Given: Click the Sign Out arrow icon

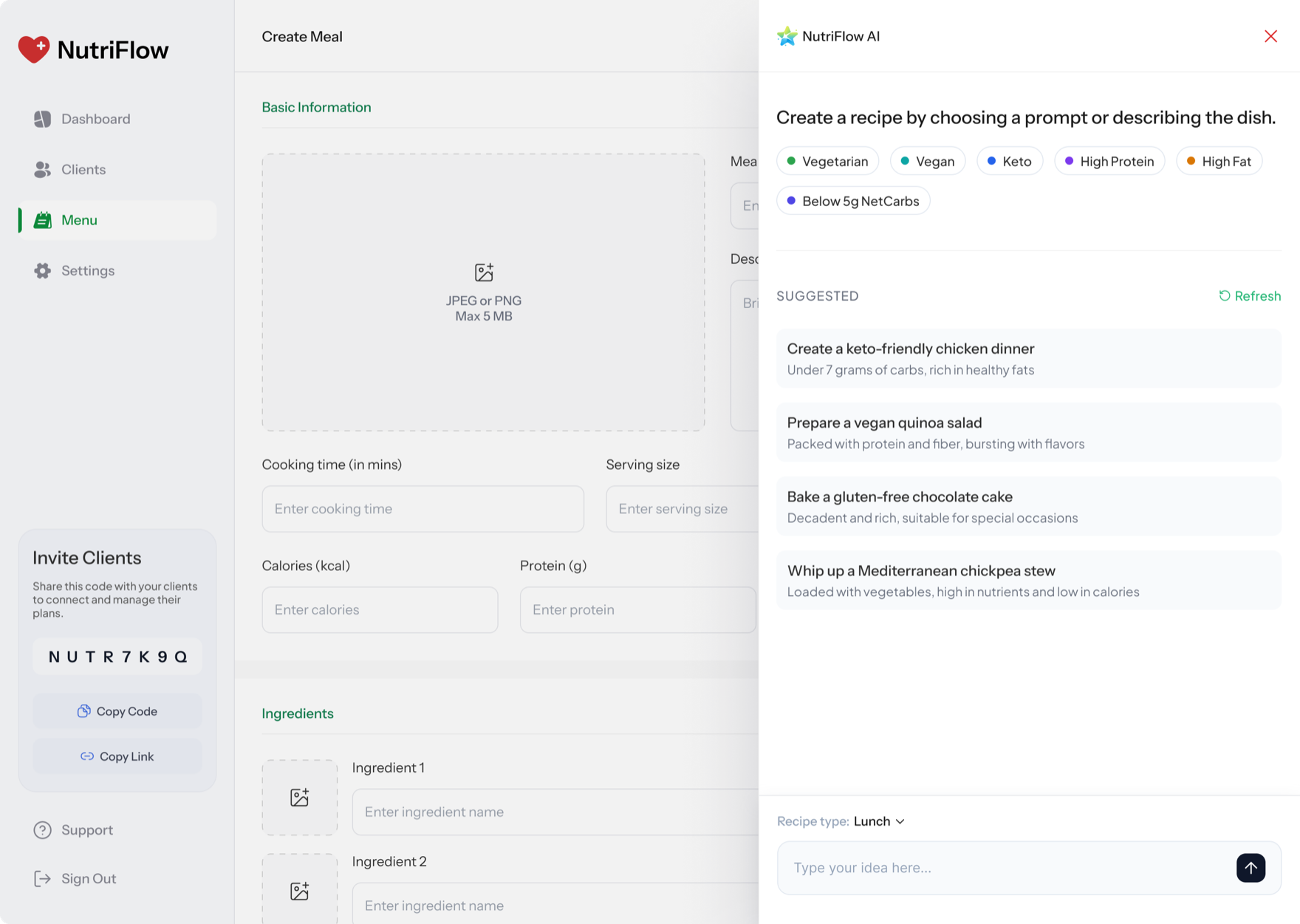Looking at the screenshot, I should coord(43,879).
